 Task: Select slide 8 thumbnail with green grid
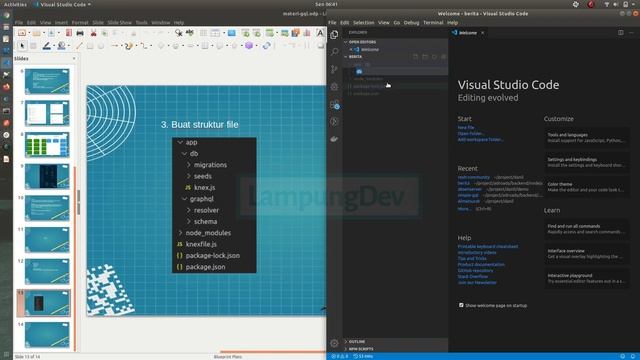[x=47, y=145]
